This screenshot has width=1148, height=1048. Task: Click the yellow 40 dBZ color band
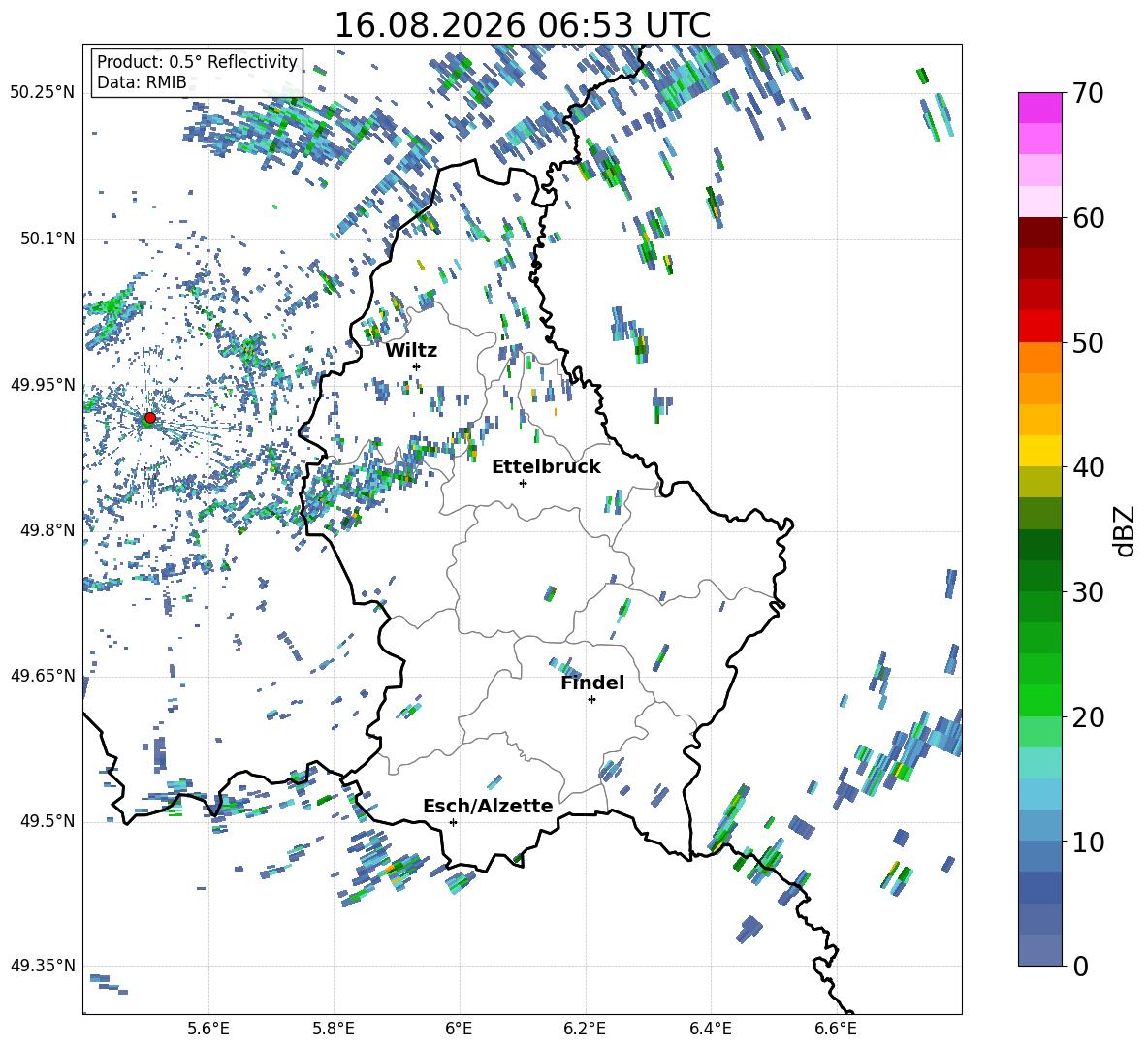point(1039,451)
